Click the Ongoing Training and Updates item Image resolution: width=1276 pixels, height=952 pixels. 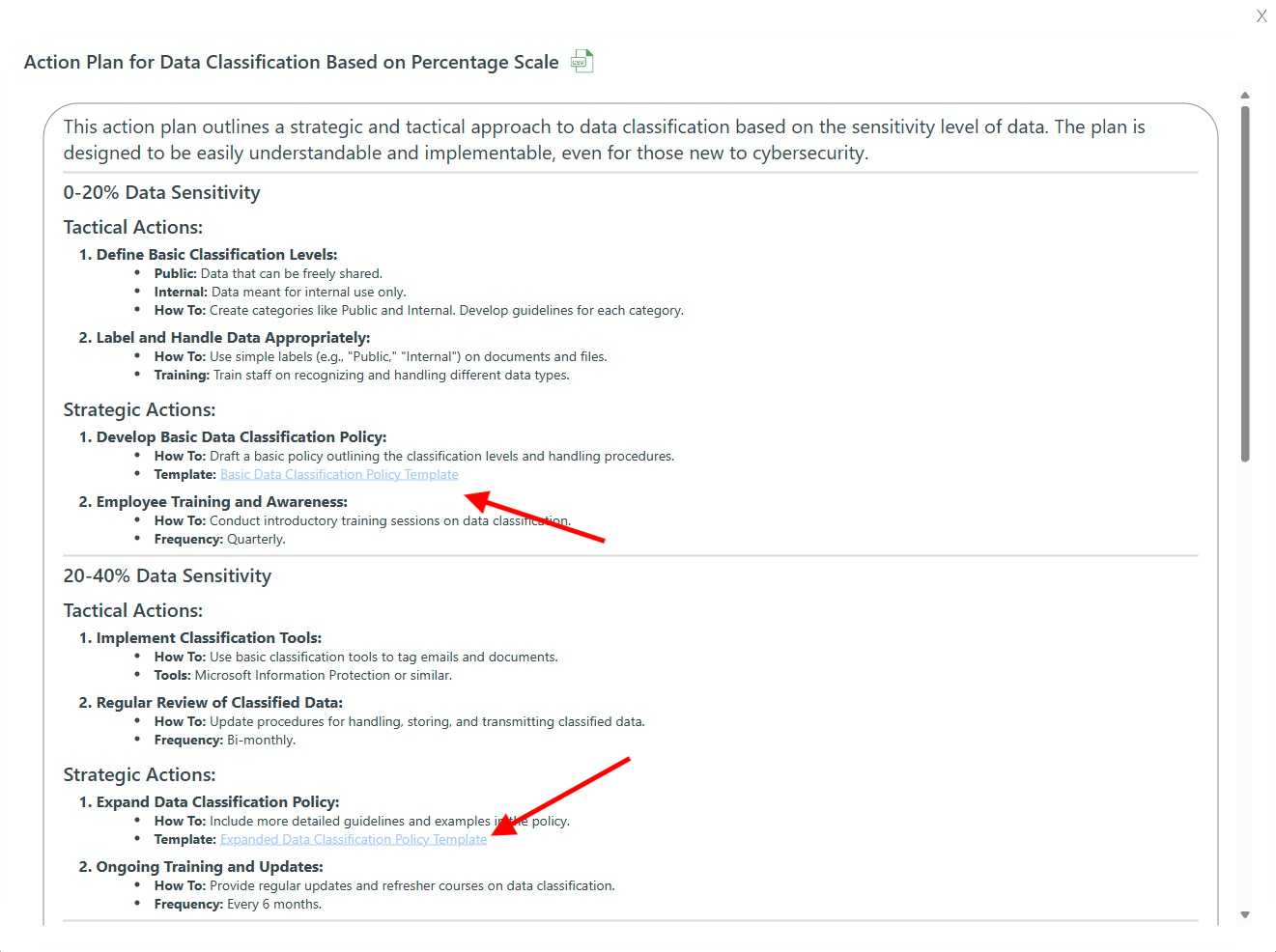tap(210, 867)
